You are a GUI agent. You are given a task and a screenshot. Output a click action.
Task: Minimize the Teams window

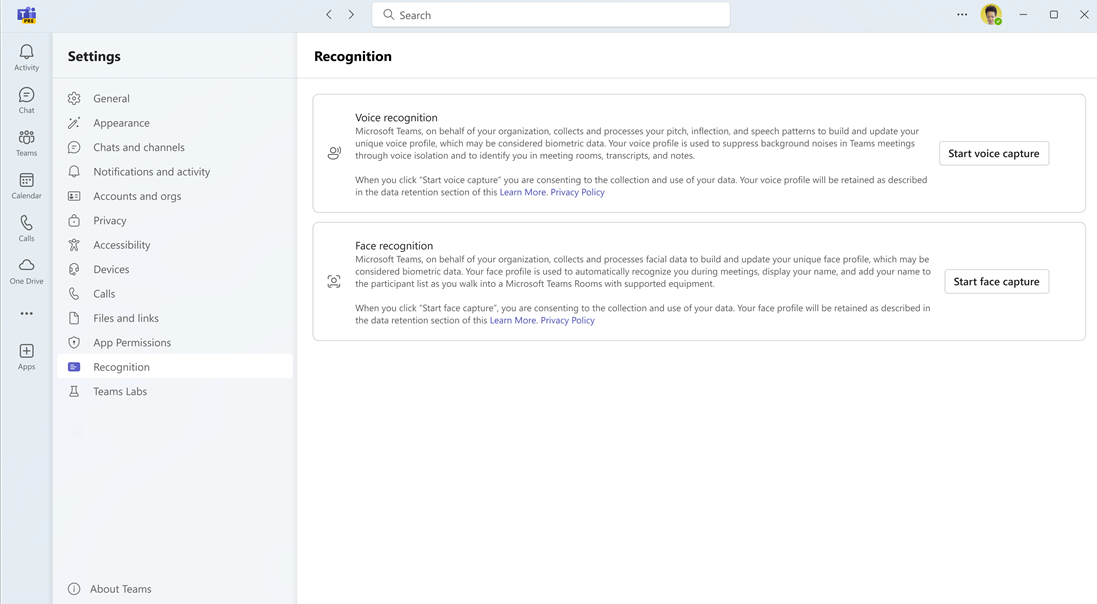pos(1023,15)
